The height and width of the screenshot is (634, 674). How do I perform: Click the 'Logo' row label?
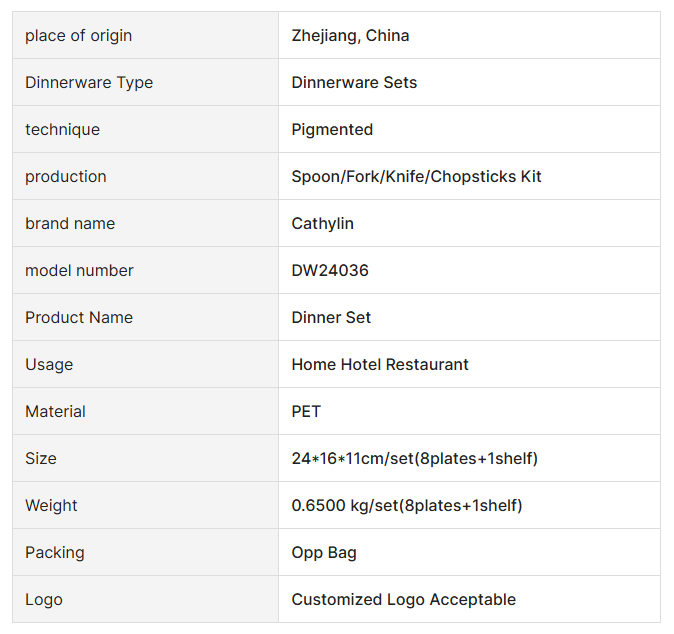(x=44, y=600)
